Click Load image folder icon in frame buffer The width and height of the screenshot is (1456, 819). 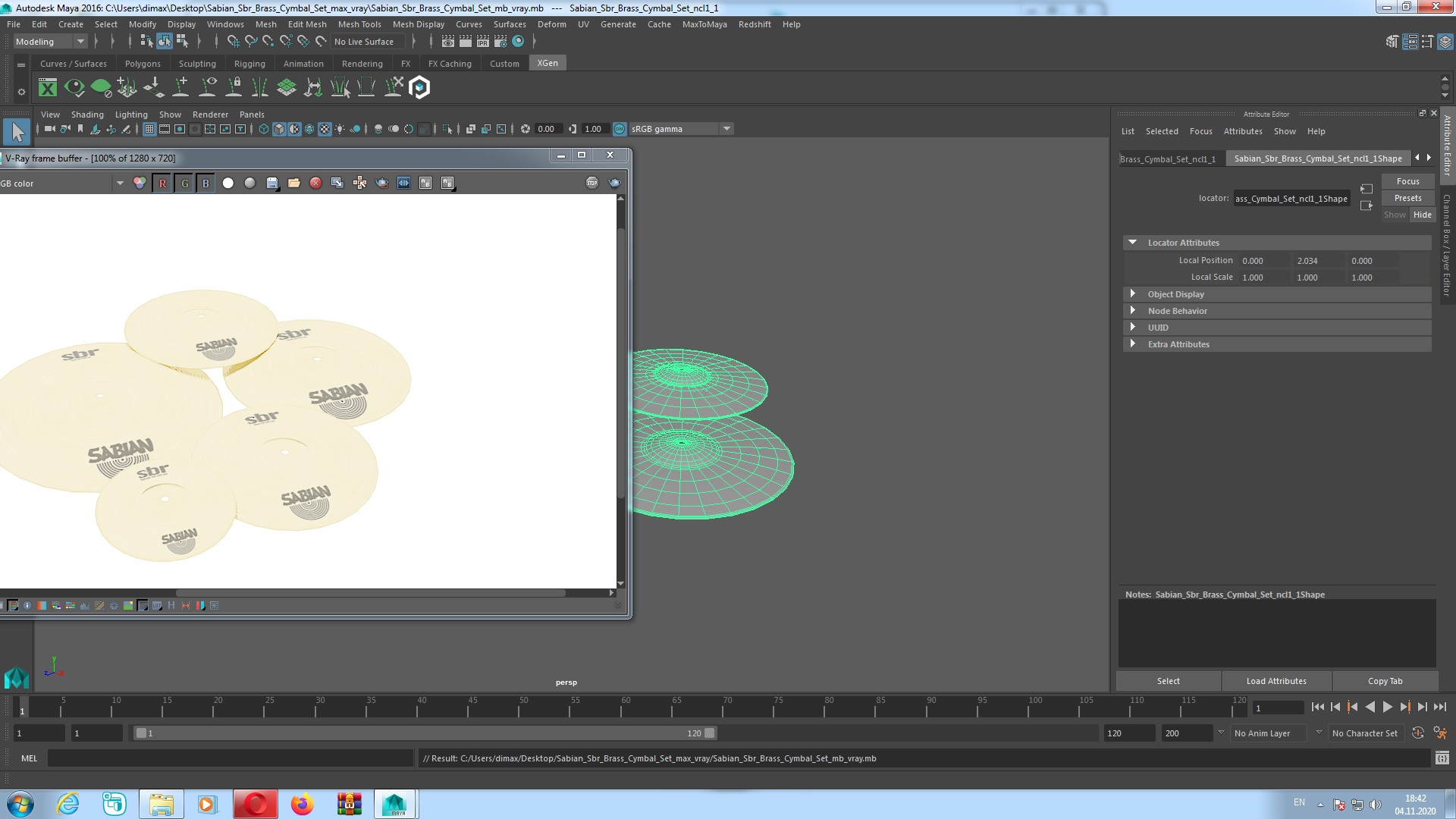click(x=294, y=183)
